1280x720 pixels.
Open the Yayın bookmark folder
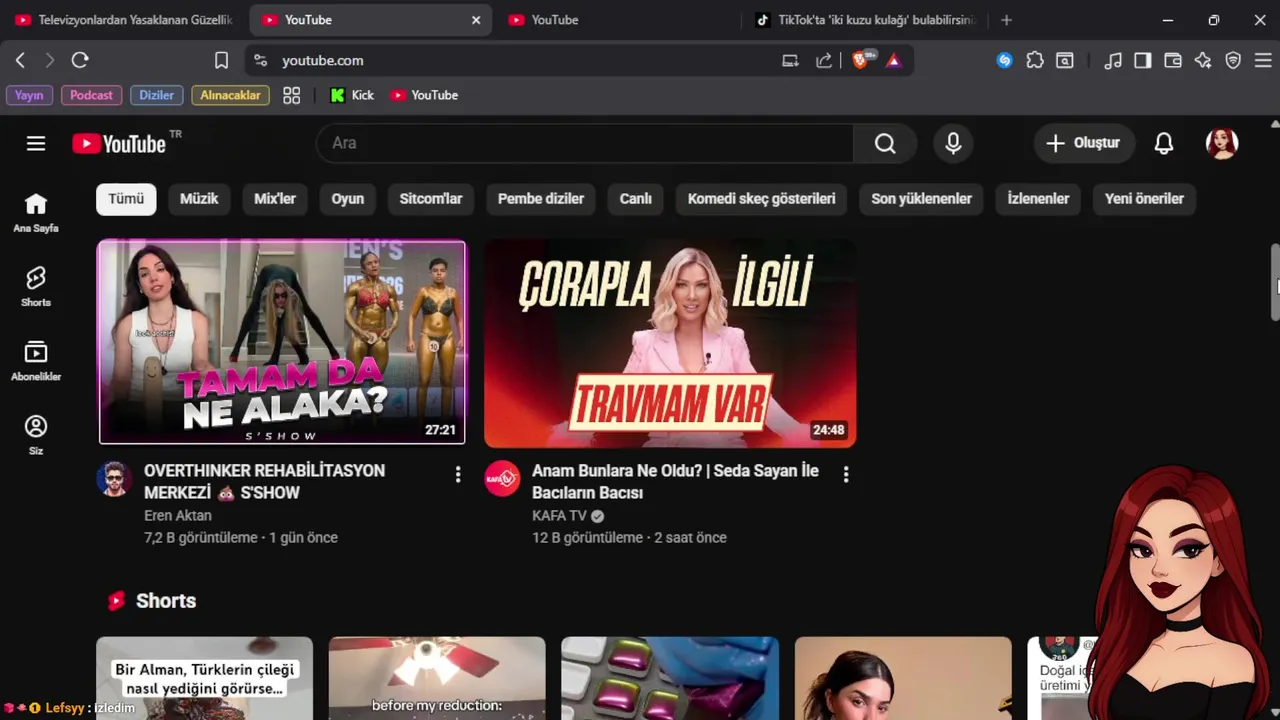pyautogui.click(x=29, y=95)
